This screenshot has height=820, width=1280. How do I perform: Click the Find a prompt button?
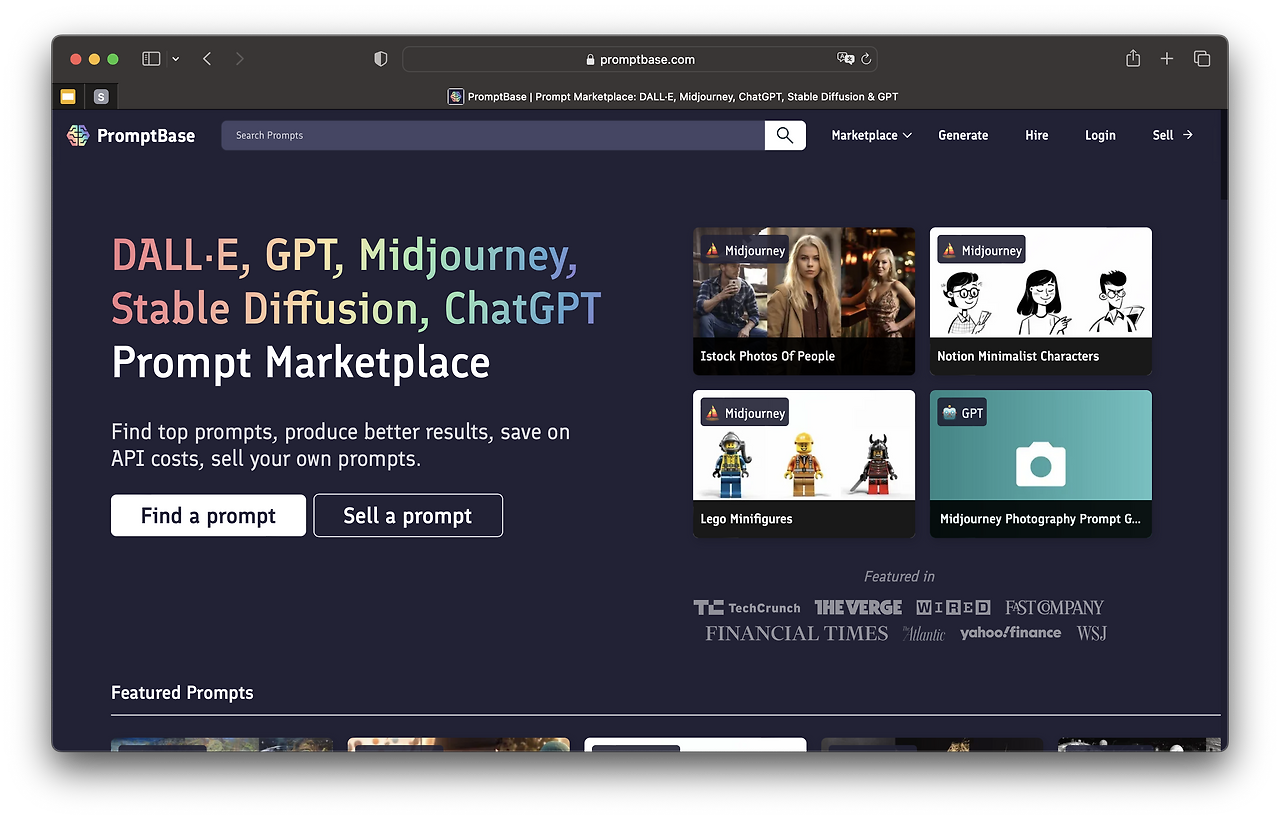point(208,515)
